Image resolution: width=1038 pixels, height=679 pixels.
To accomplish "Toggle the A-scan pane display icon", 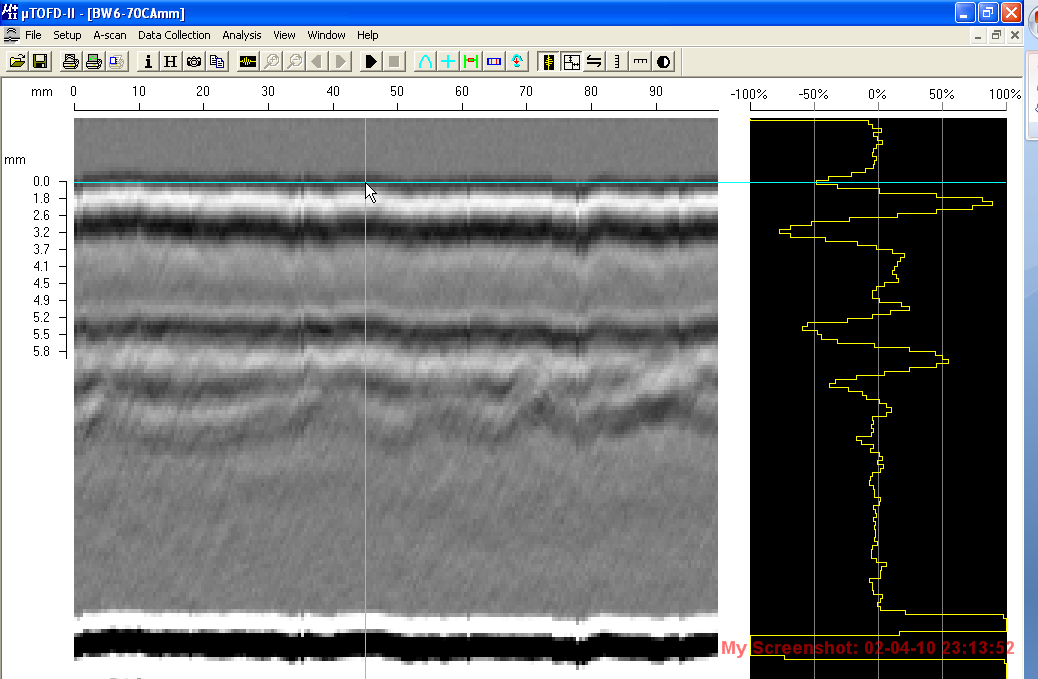I will pos(548,62).
